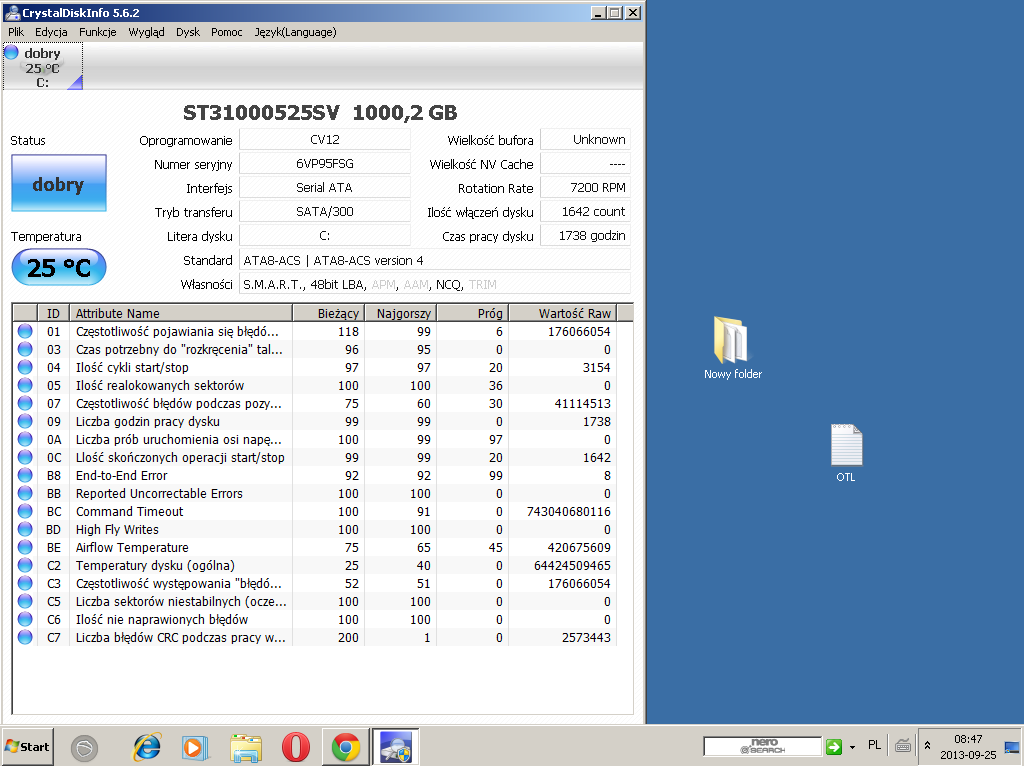Select the 'Nowy folder' desktop icon

[x=733, y=348]
